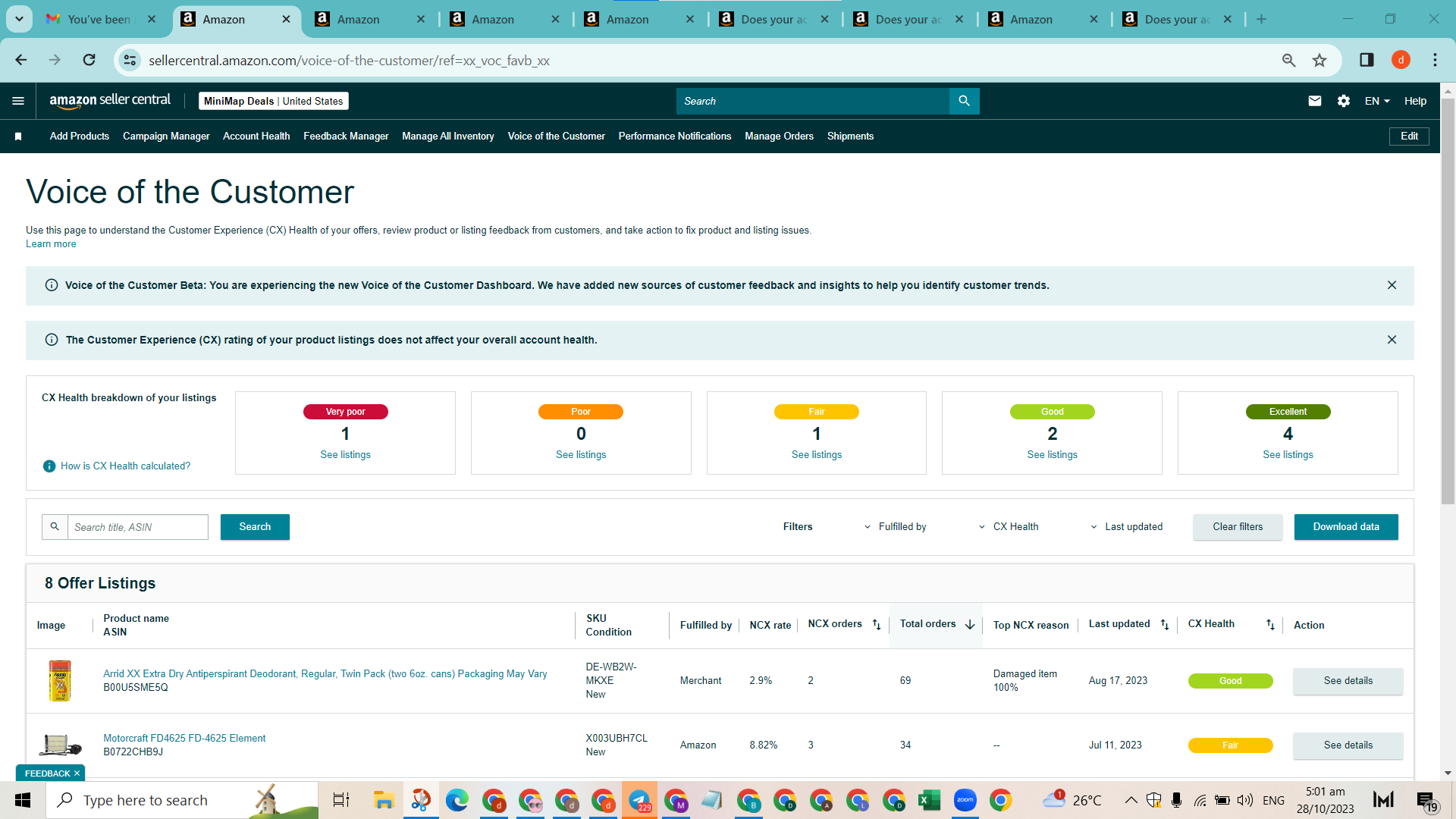
Task: Open Arrid XX Extra Dry Antiperspirant product link
Action: pos(325,674)
